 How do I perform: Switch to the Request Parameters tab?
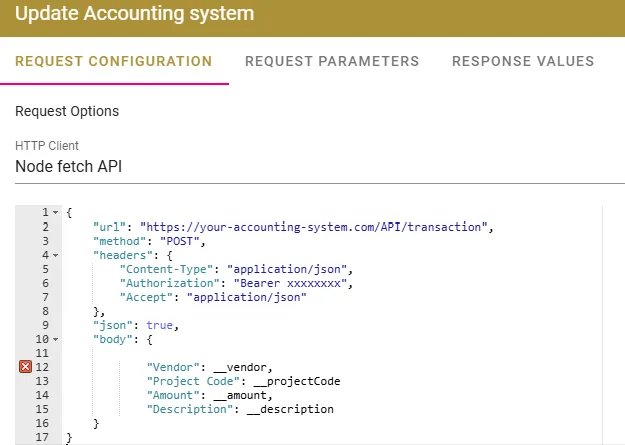click(x=332, y=61)
